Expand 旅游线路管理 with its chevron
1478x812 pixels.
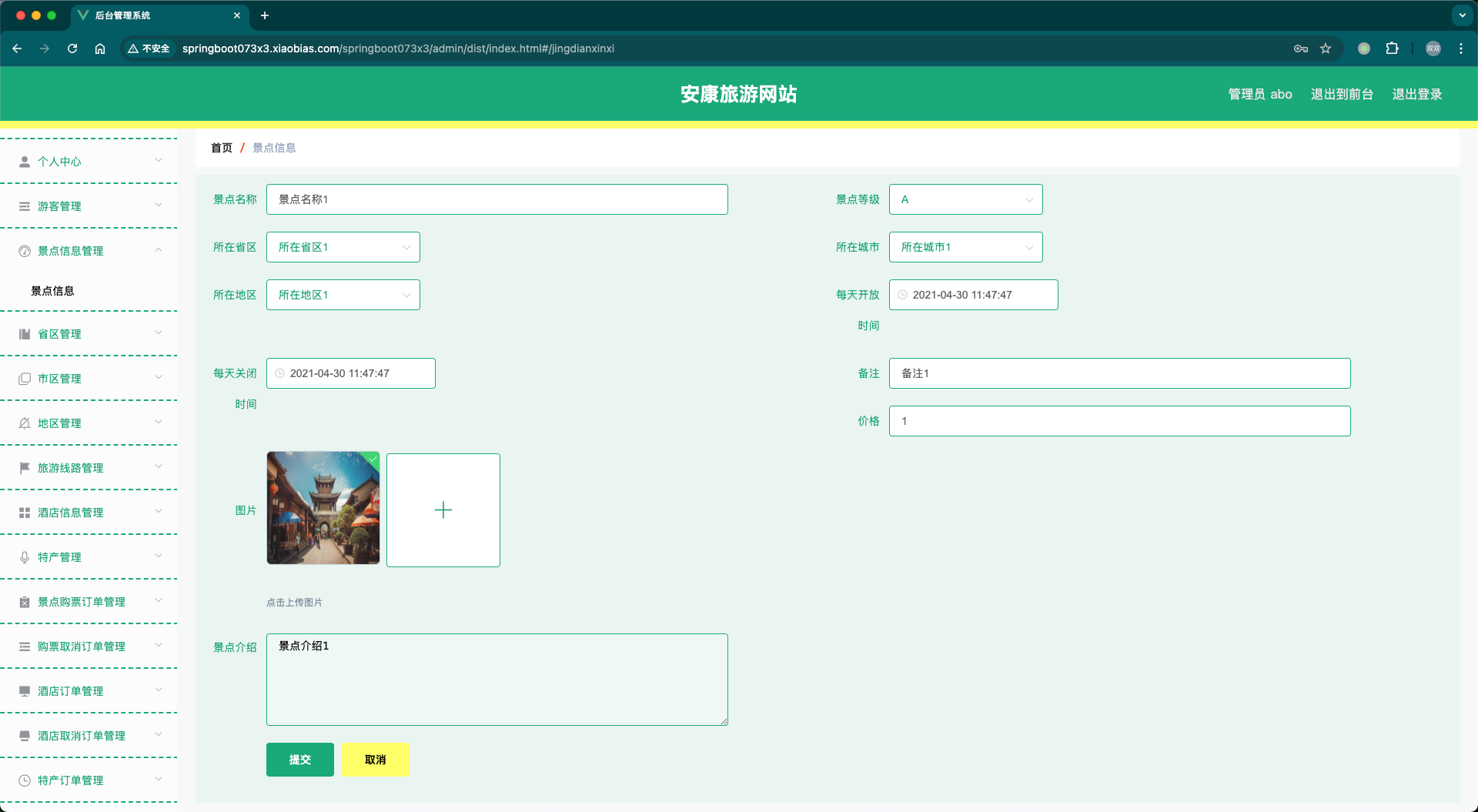point(159,466)
